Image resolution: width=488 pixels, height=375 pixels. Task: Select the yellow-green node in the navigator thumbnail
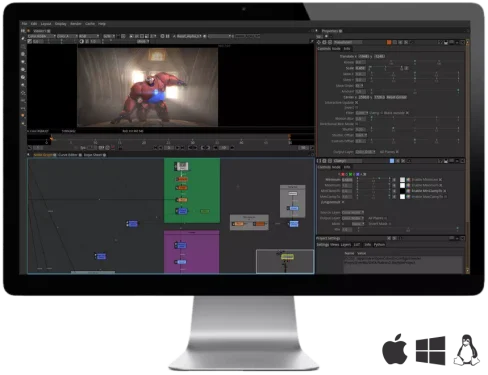[x=287, y=257]
